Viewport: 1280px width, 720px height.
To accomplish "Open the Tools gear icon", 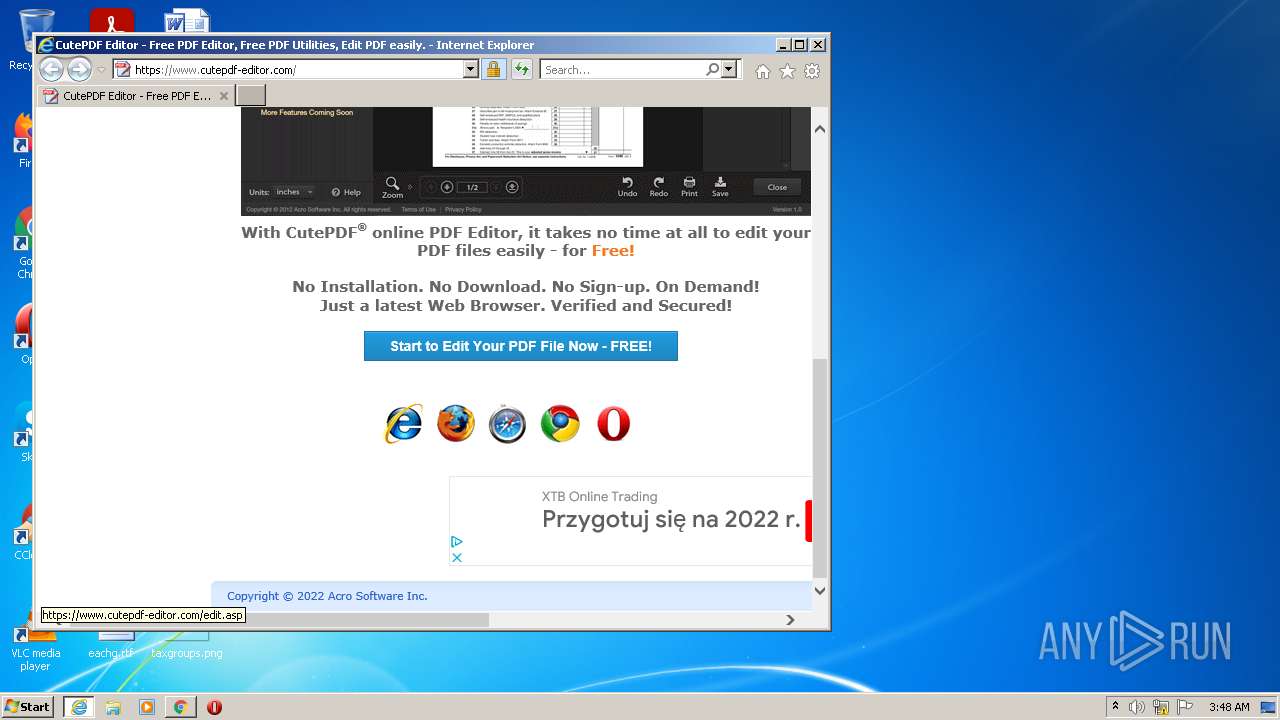I will pyautogui.click(x=812, y=71).
